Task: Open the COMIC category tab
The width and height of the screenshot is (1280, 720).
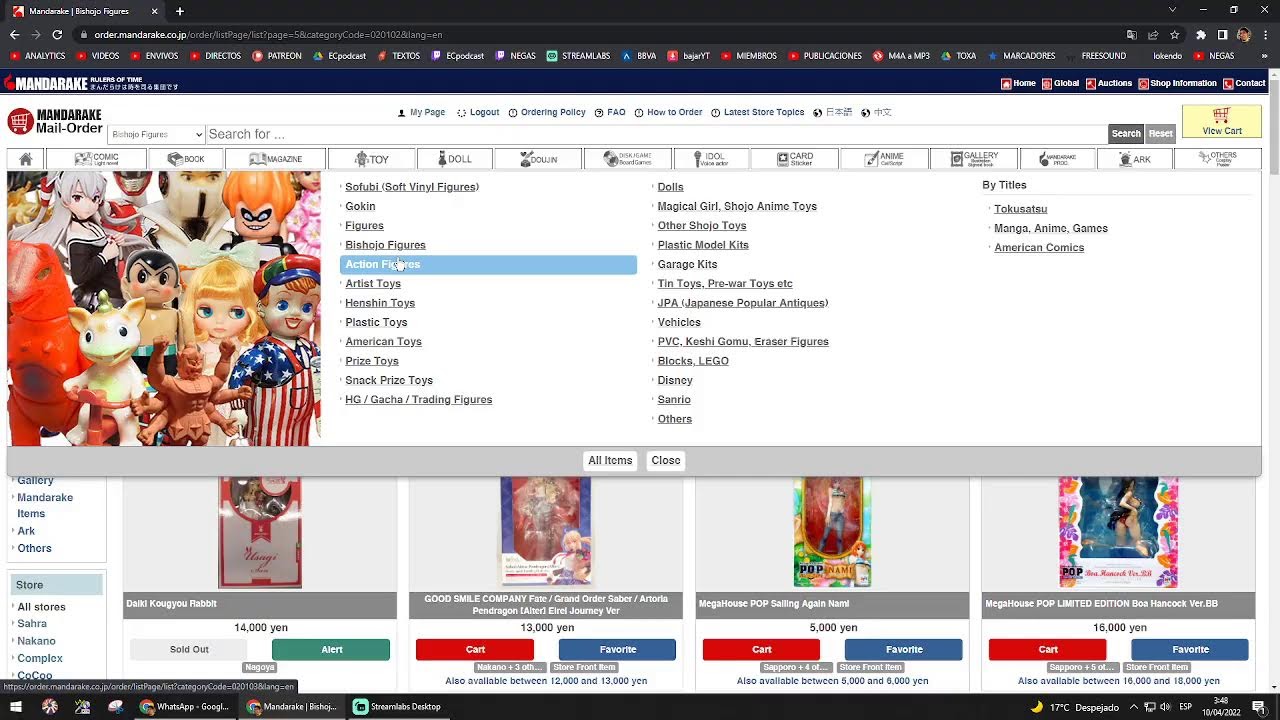Action: point(96,159)
